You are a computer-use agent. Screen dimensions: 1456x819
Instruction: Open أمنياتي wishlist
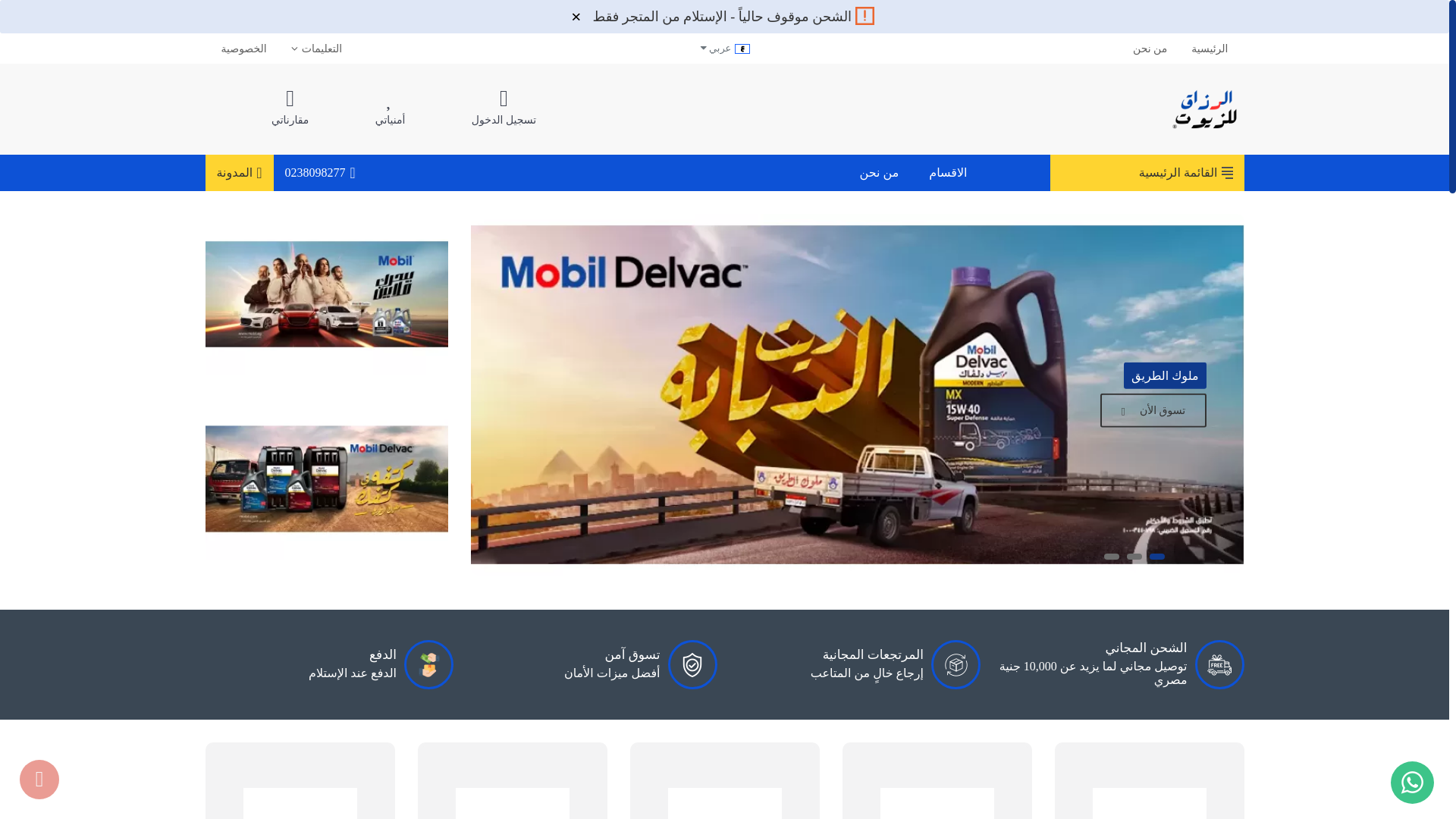point(390,108)
